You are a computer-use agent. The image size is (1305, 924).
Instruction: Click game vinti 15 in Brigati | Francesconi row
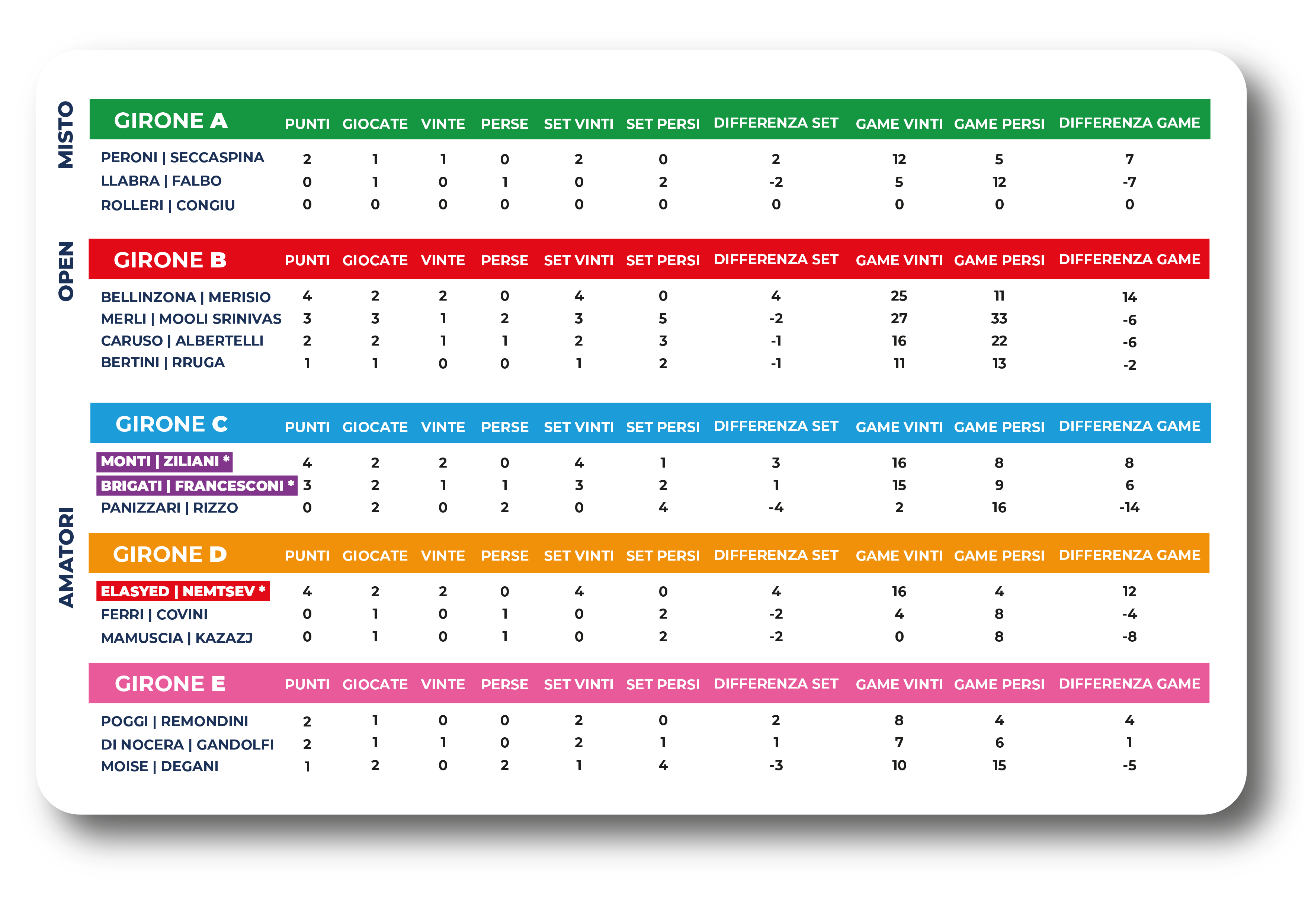(x=899, y=485)
